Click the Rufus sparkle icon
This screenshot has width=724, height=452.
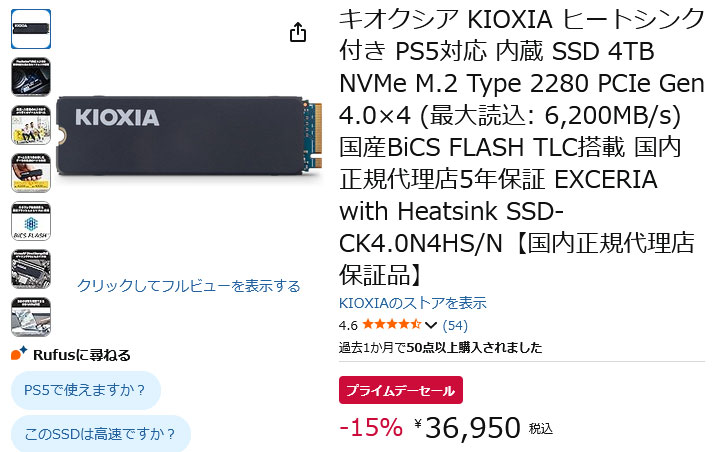pos(18,354)
